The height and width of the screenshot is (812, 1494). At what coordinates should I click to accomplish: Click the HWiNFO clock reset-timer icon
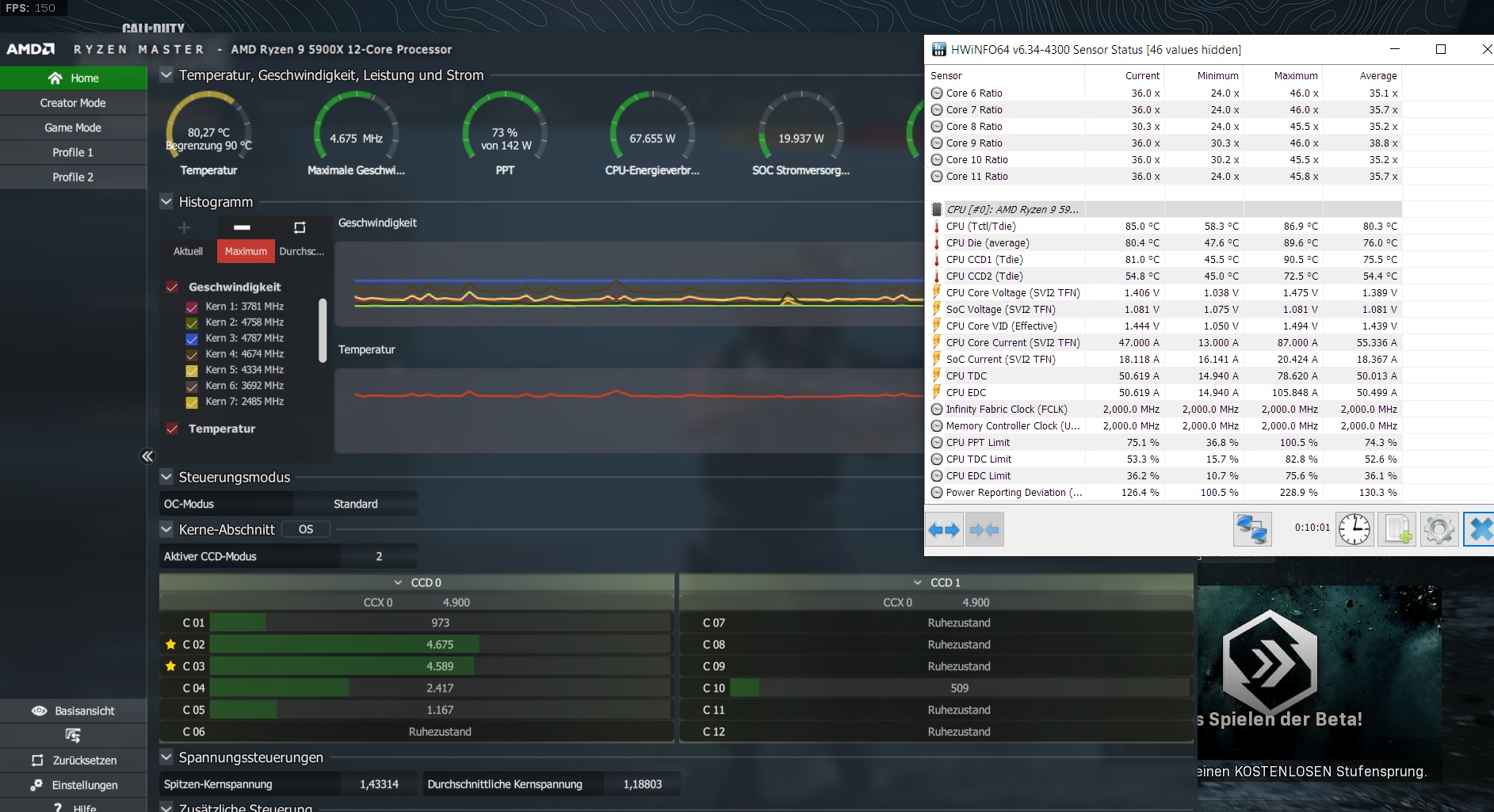point(1355,529)
